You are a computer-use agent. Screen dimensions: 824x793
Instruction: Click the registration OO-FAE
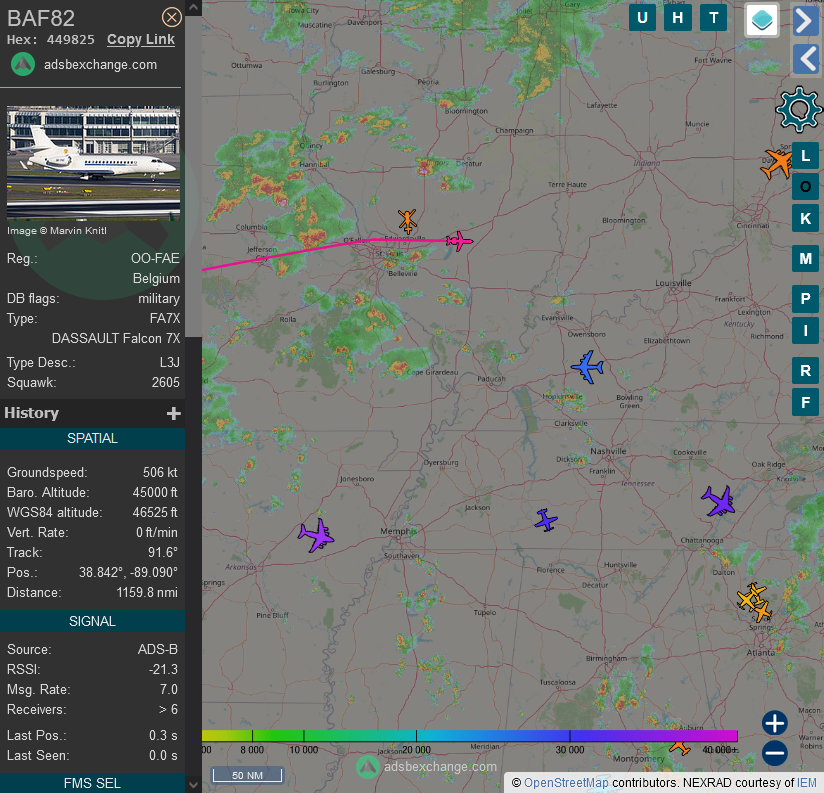tap(155, 259)
